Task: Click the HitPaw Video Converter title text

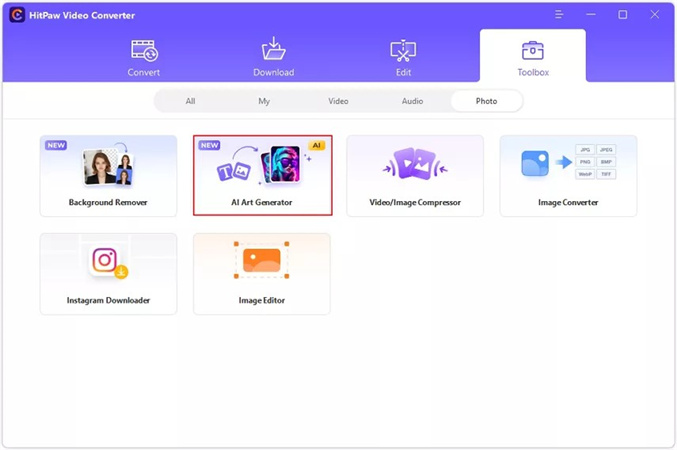Action: (x=82, y=16)
